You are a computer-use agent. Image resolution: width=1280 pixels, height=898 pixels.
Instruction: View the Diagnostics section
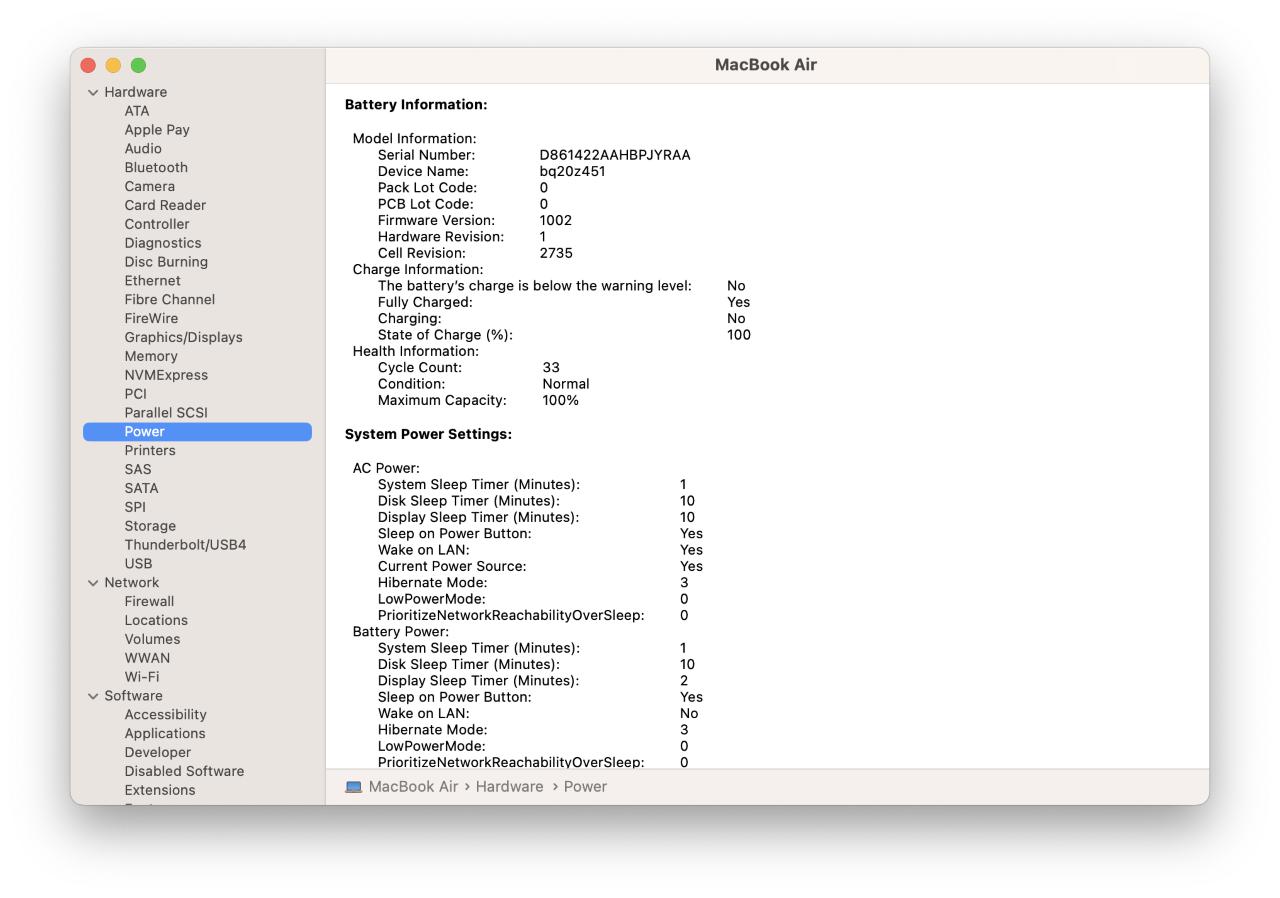163,243
